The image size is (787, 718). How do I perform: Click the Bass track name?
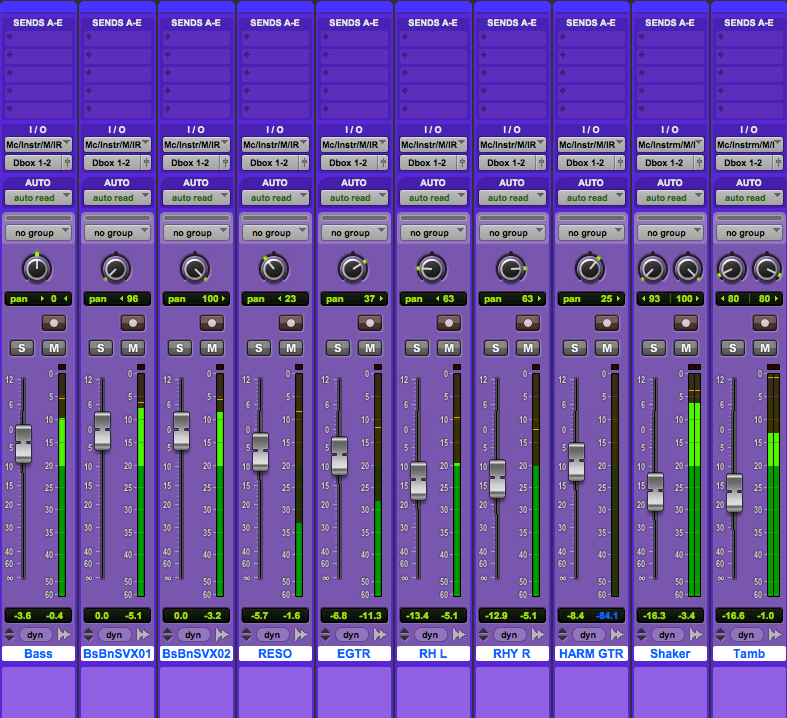click(38, 654)
